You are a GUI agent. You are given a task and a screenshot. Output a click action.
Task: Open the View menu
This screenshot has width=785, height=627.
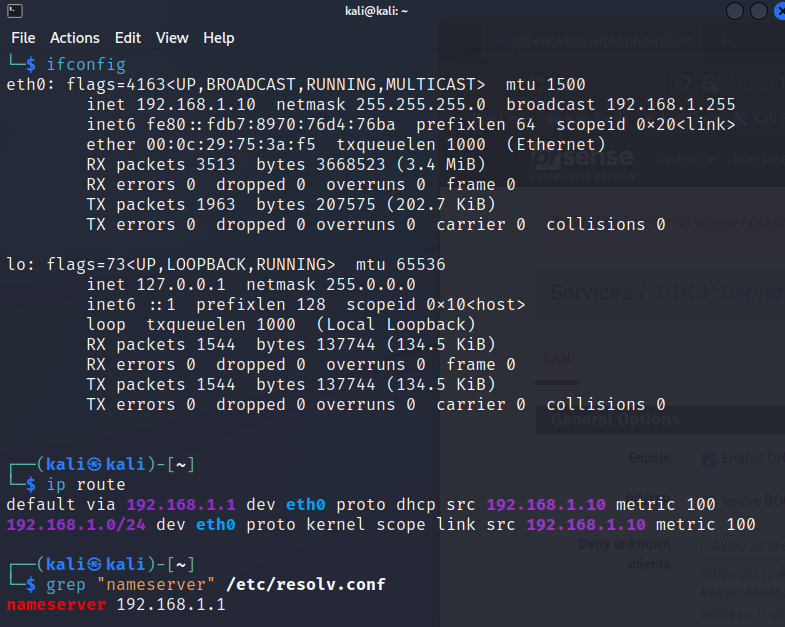coord(172,38)
